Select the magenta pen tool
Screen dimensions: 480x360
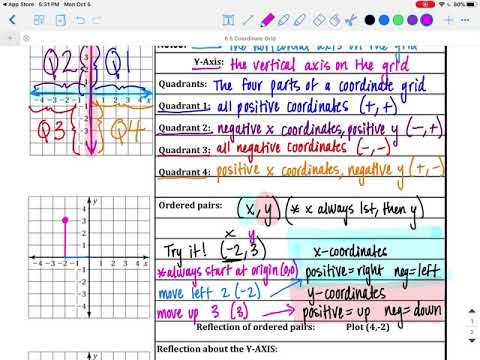tap(267, 20)
